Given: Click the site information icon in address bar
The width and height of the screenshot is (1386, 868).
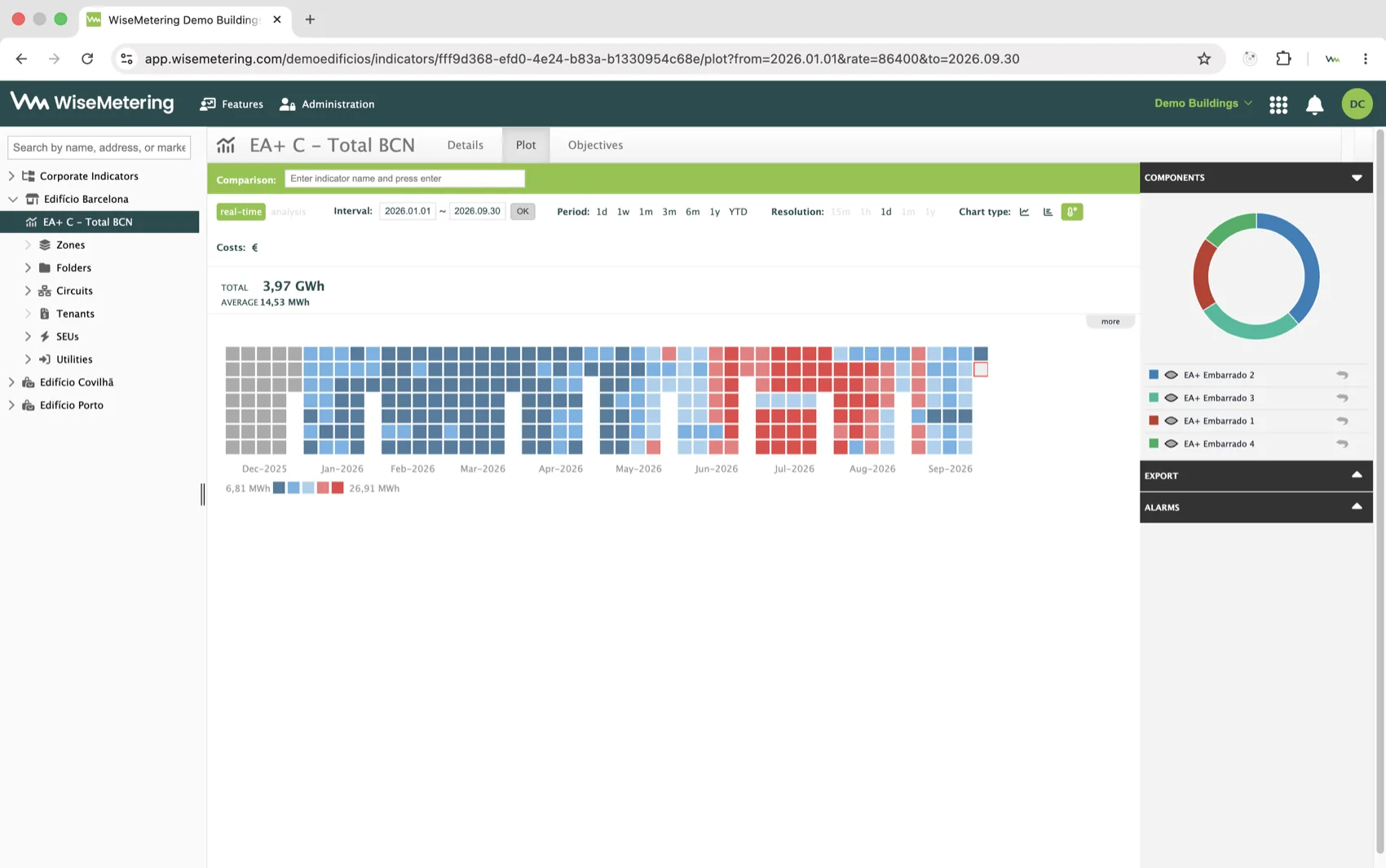Looking at the screenshot, I should [126, 59].
